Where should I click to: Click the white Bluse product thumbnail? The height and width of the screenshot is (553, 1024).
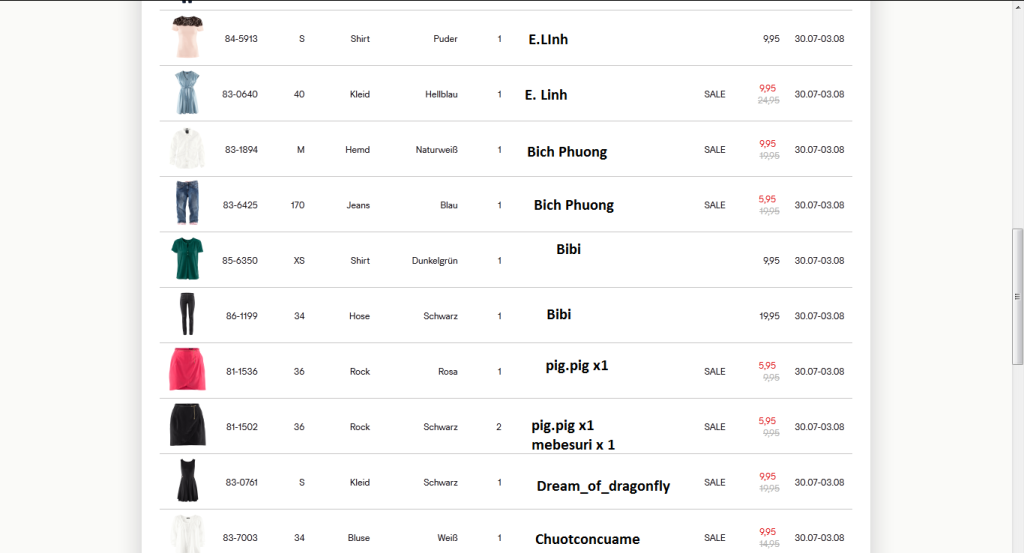click(187, 533)
